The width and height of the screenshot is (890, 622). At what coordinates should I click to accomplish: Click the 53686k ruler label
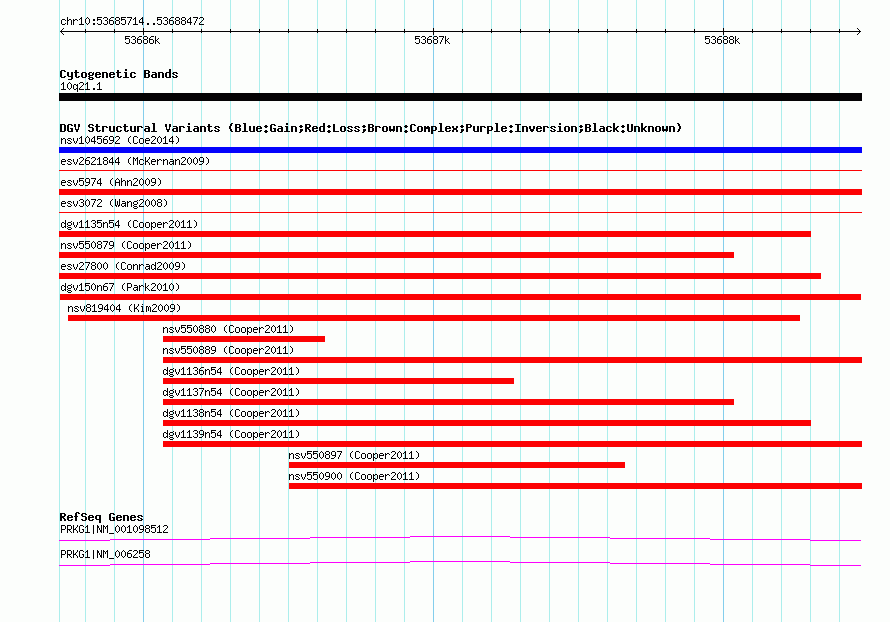point(142,40)
